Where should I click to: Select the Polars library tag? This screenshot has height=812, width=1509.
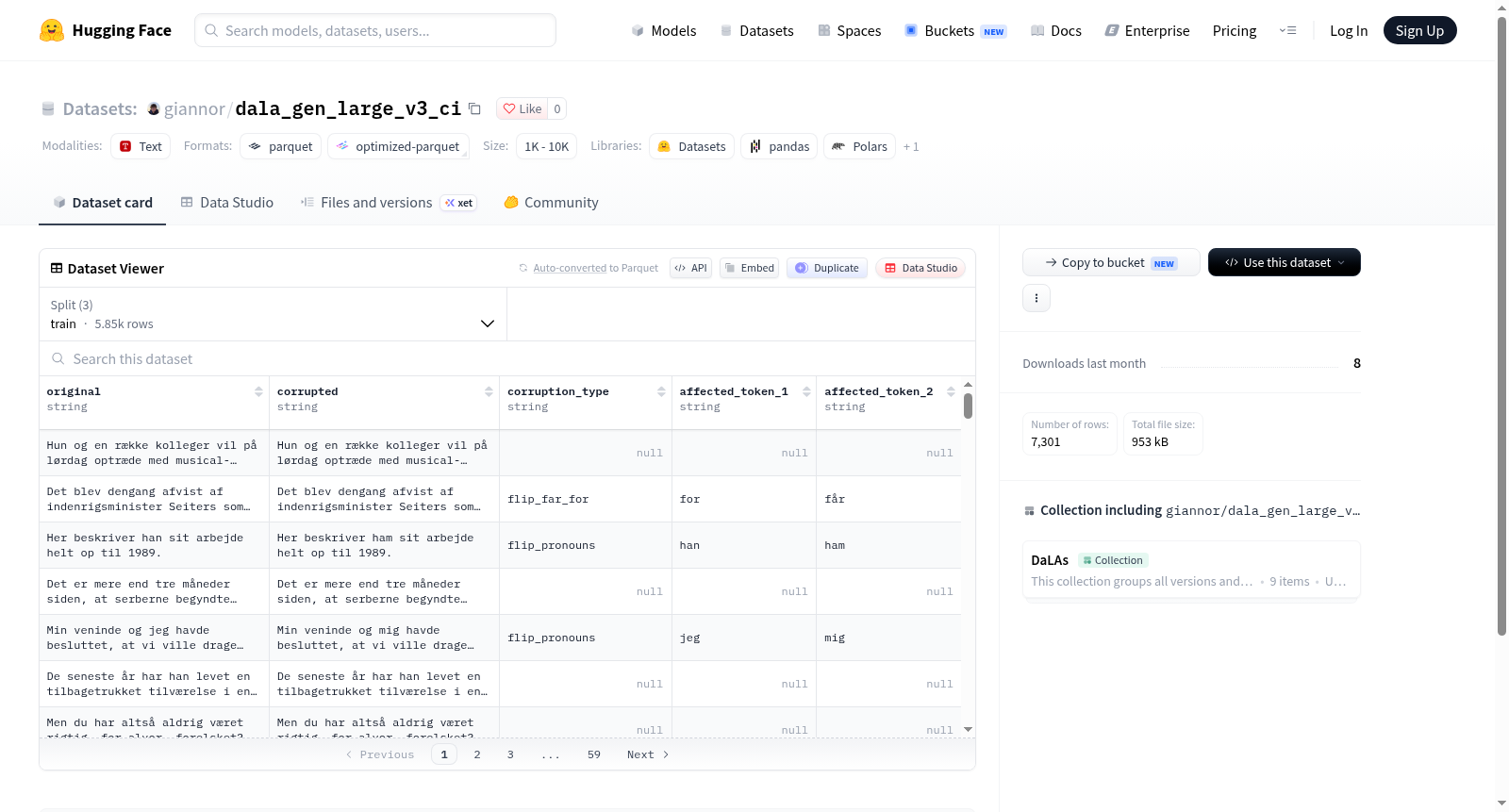click(x=860, y=146)
